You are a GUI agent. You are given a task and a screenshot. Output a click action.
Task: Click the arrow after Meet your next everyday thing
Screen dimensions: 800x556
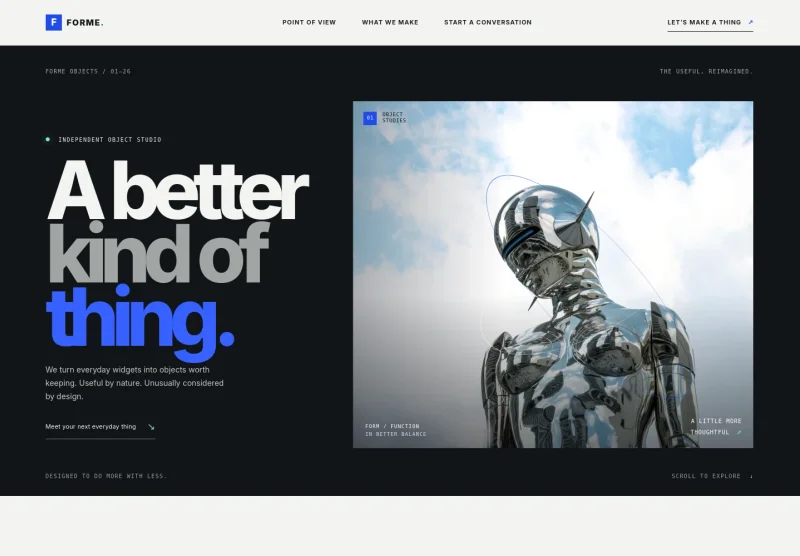151,427
